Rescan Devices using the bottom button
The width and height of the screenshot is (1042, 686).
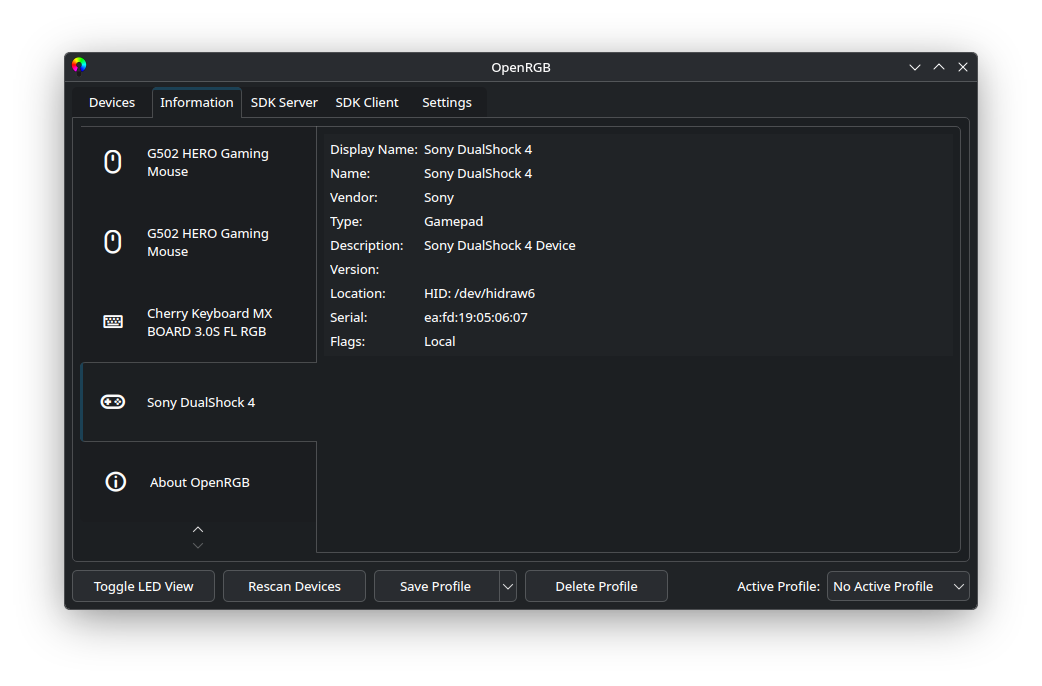[294, 586]
